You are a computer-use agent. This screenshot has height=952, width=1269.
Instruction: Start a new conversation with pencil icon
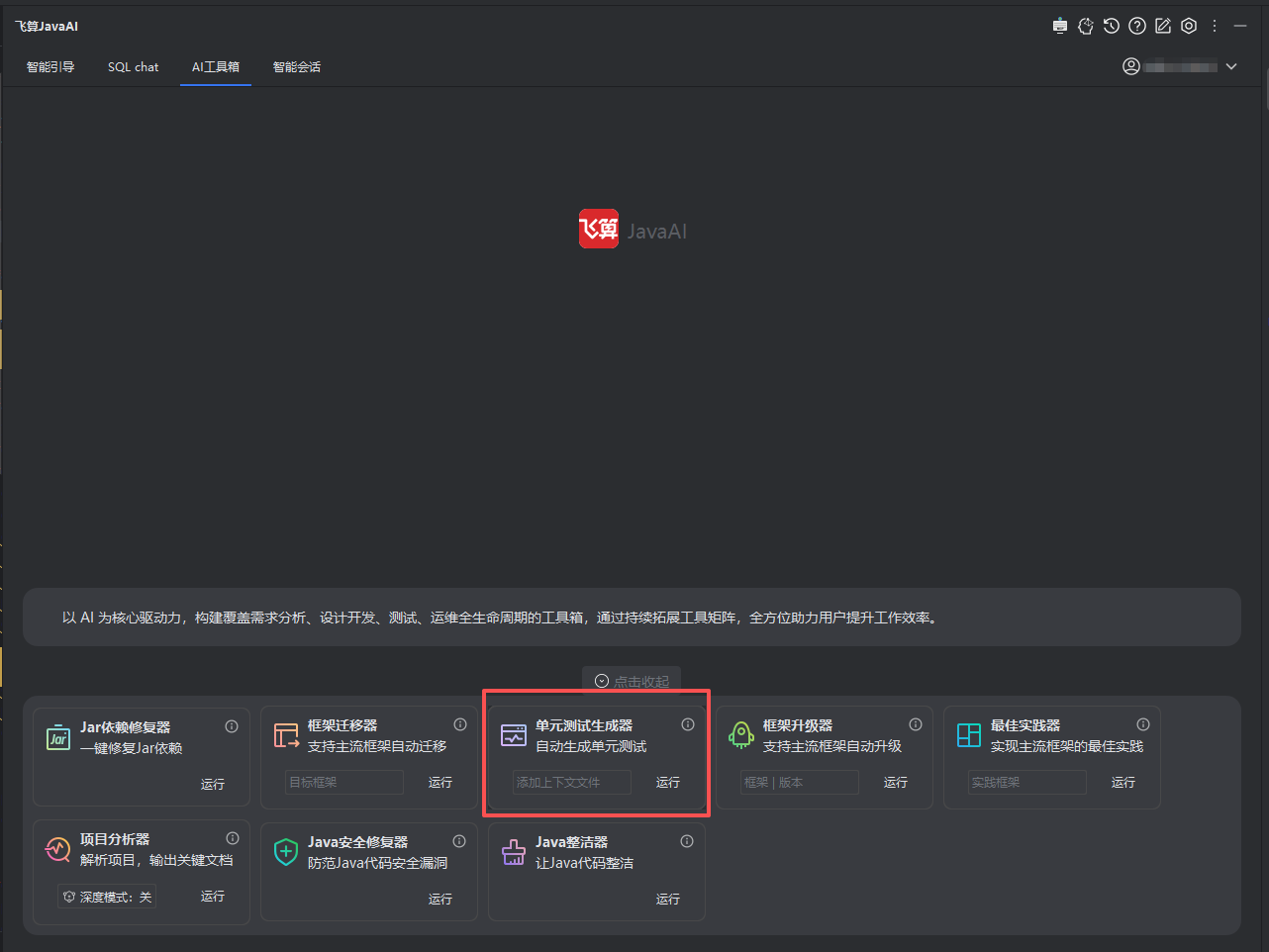1163,26
